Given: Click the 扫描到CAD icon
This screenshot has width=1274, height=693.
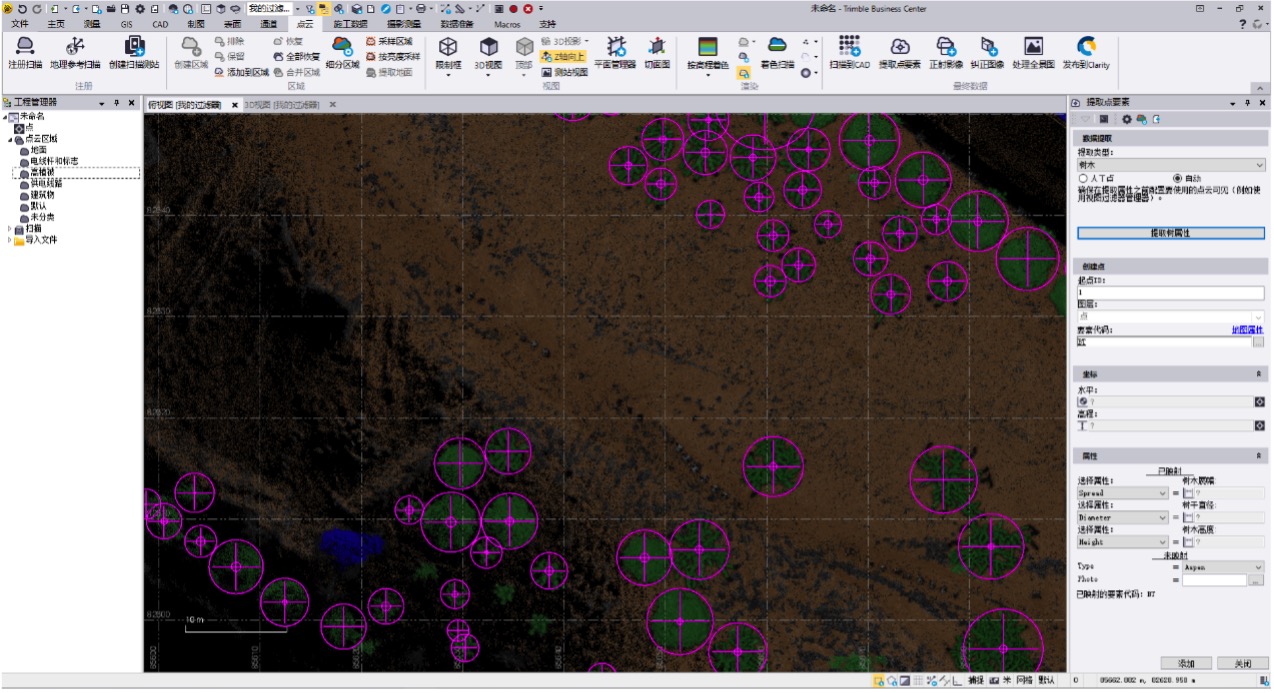Looking at the screenshot, I should (x=849, y=46).
